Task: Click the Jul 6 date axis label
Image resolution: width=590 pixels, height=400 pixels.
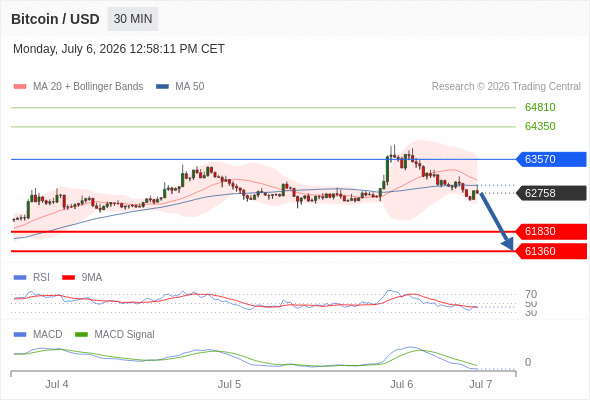Action: (401, 384)
